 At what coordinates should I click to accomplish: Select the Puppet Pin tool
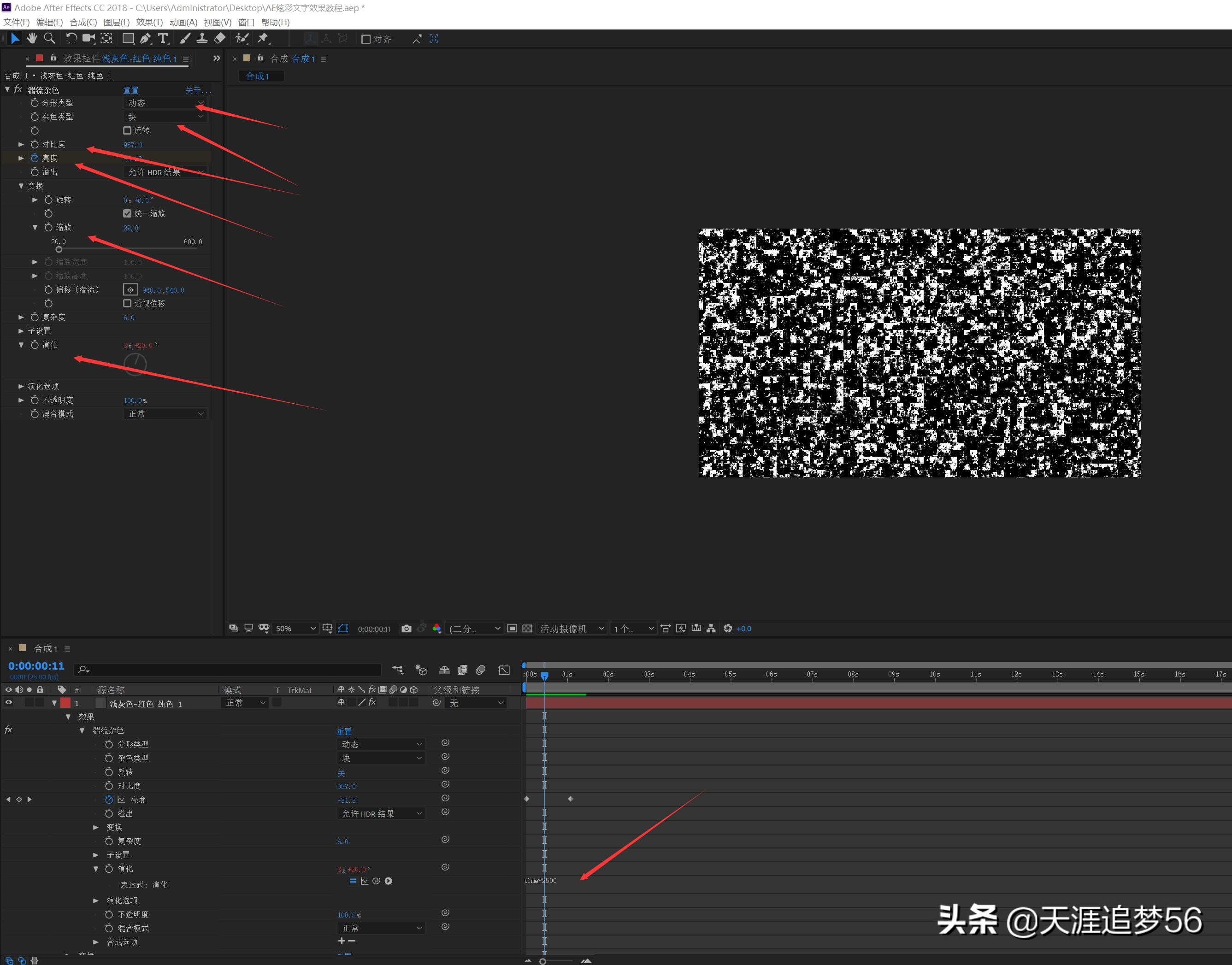click(263, 38)
